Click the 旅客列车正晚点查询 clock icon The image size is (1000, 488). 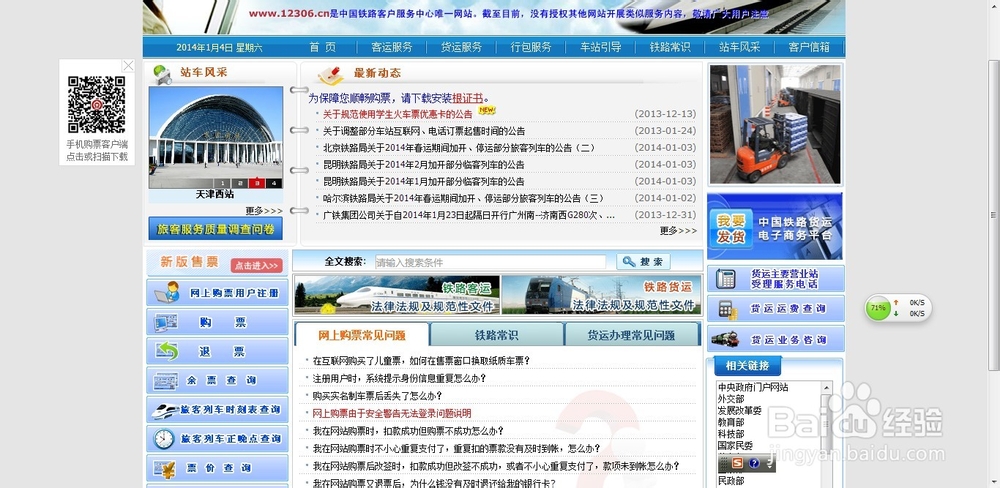pyautogui.click(x=164, y=439)
